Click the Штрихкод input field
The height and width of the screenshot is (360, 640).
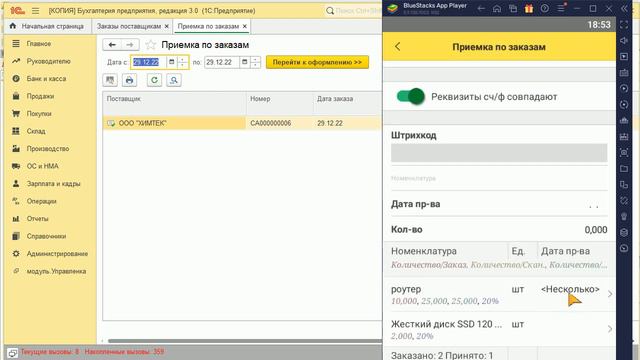(499, 153)
